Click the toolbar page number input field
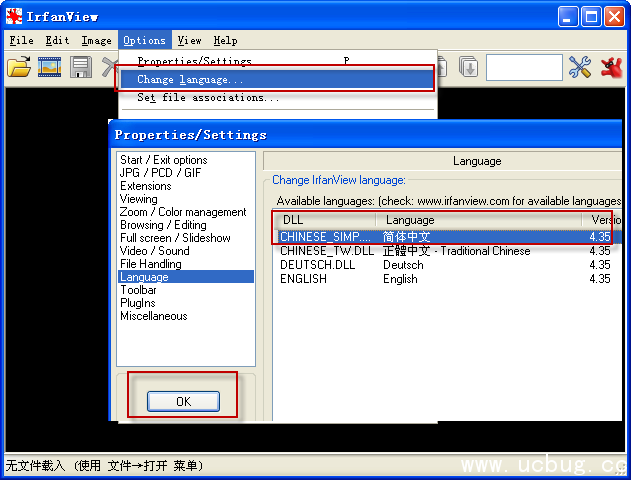 [x=524, y=67]
